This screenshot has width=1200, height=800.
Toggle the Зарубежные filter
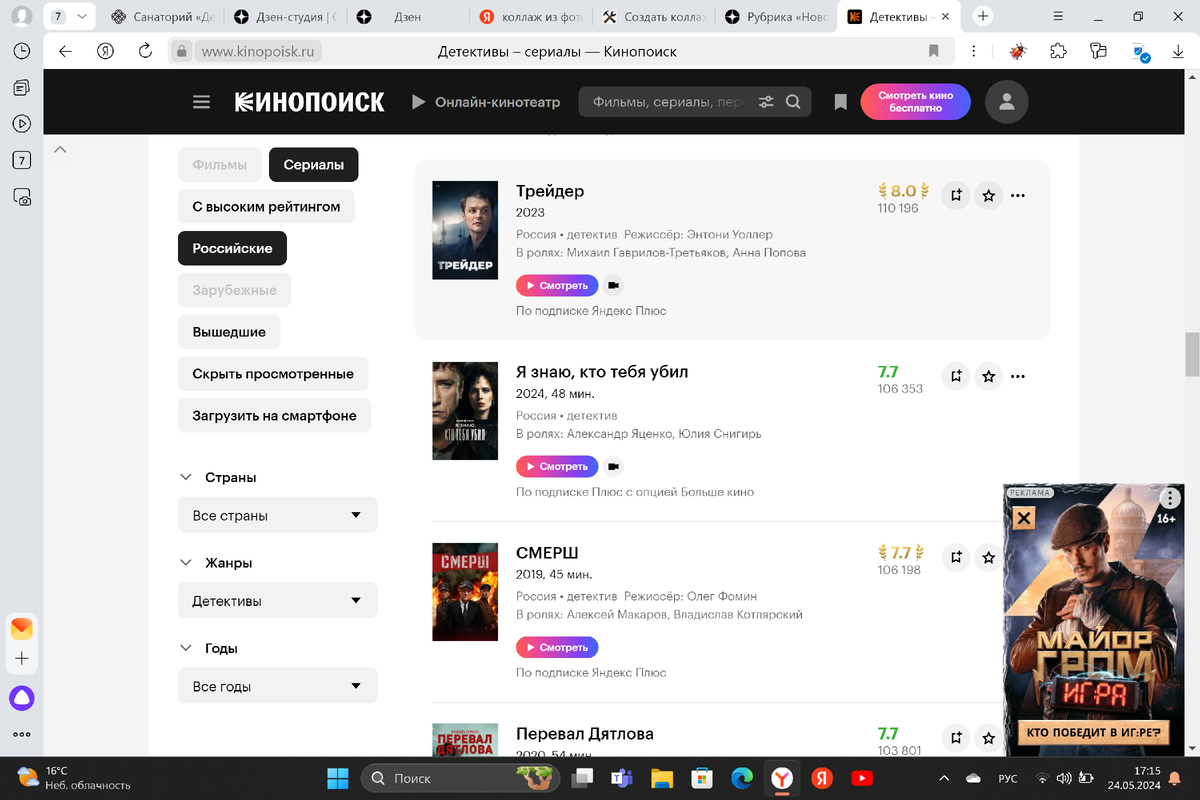pyautogui.click(x=234, y=290)
